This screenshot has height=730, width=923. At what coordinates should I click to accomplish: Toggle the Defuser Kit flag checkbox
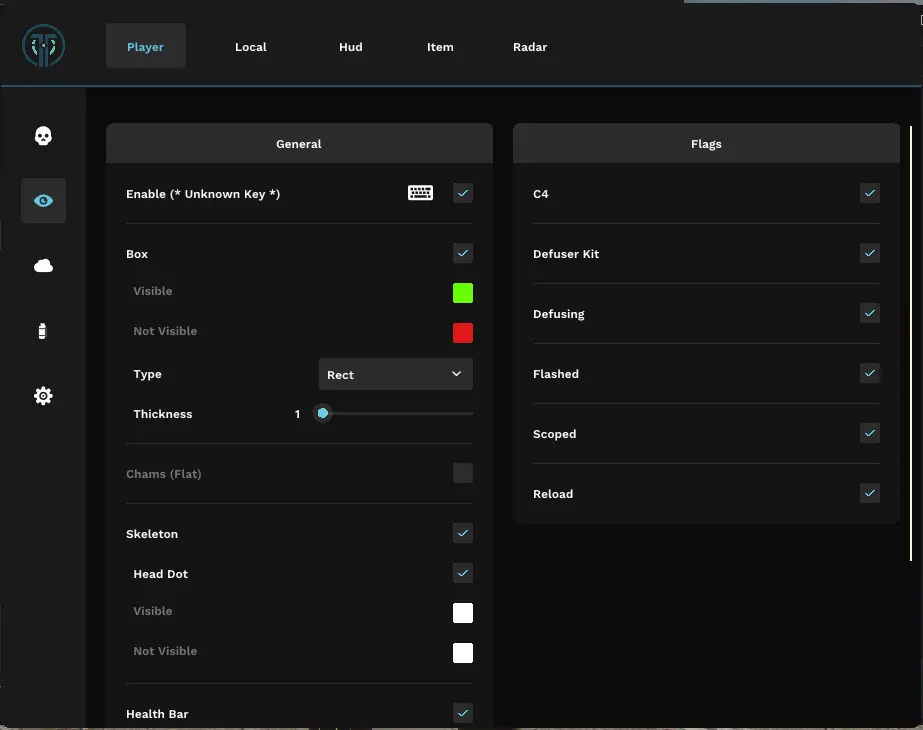click(x=870, y=253)
